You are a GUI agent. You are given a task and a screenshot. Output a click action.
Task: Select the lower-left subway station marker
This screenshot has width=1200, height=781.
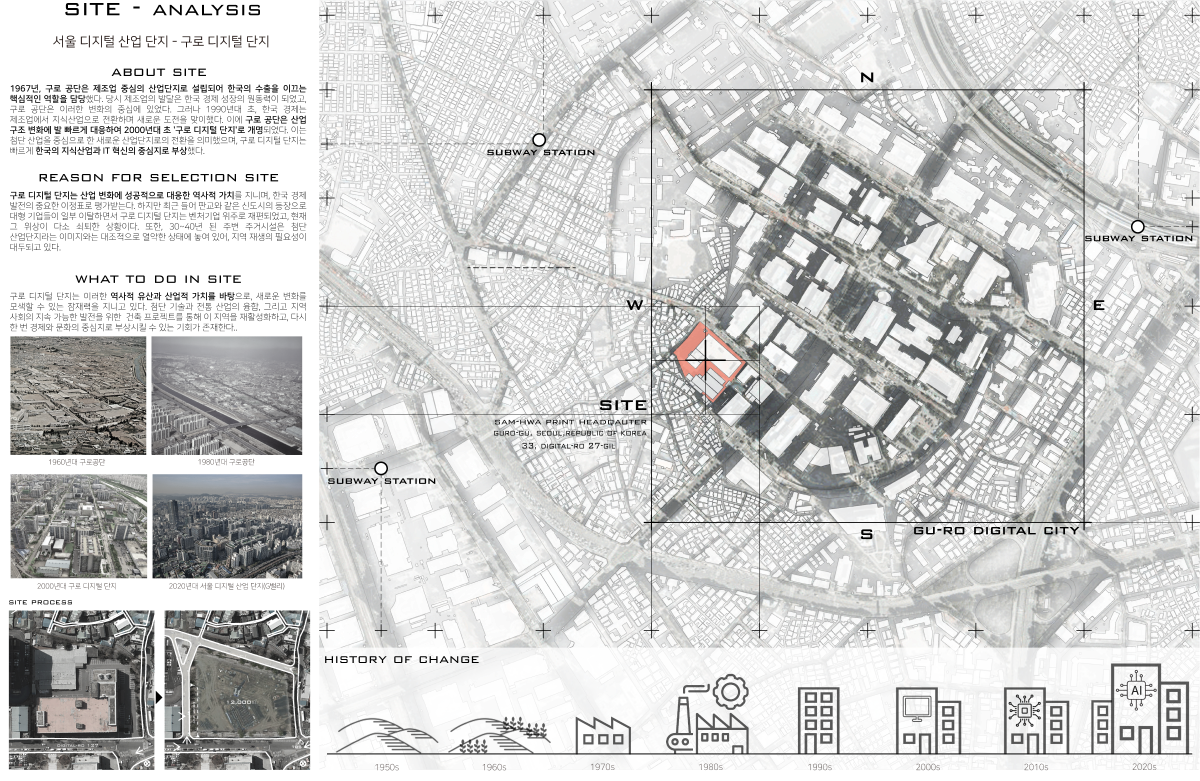tap(381, 468)
